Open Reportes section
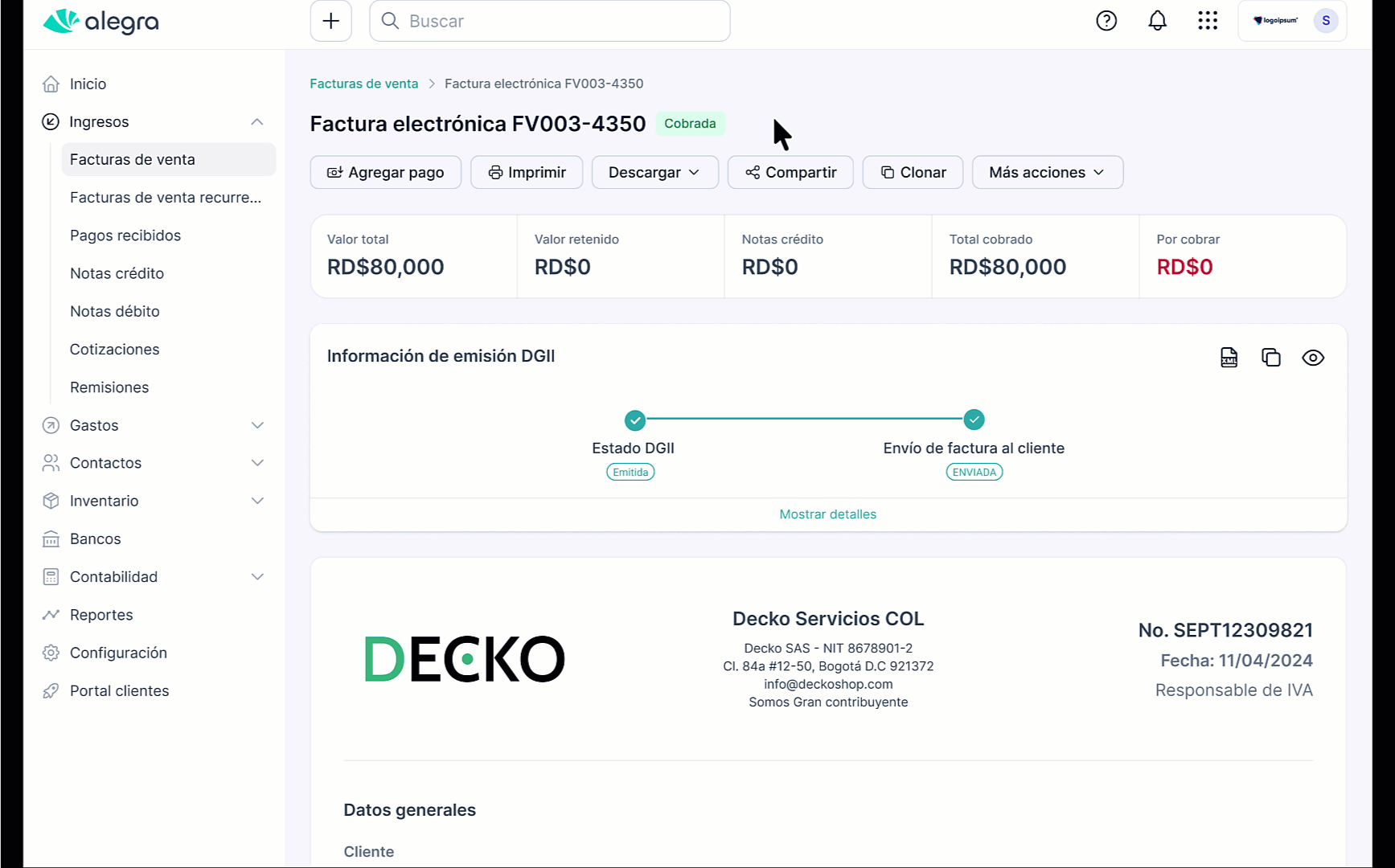Image resolution: width=1395 pixels, height=868 pixels. coord(101,615)
